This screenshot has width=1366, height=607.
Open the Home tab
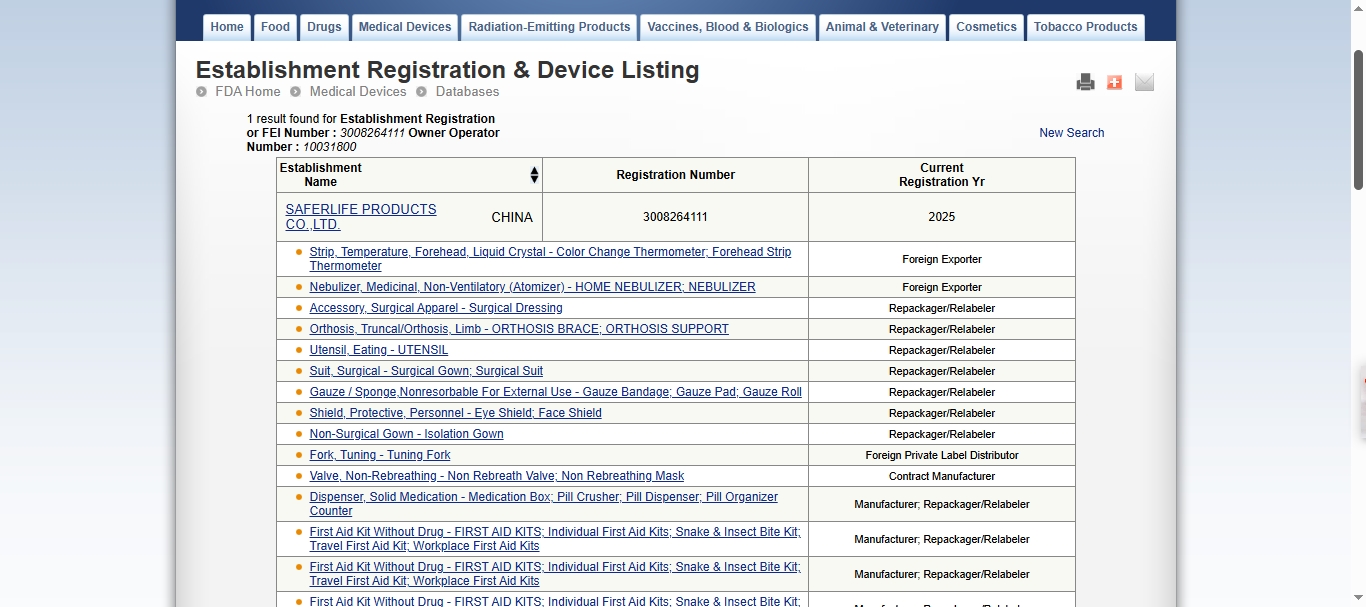[227, 27]
